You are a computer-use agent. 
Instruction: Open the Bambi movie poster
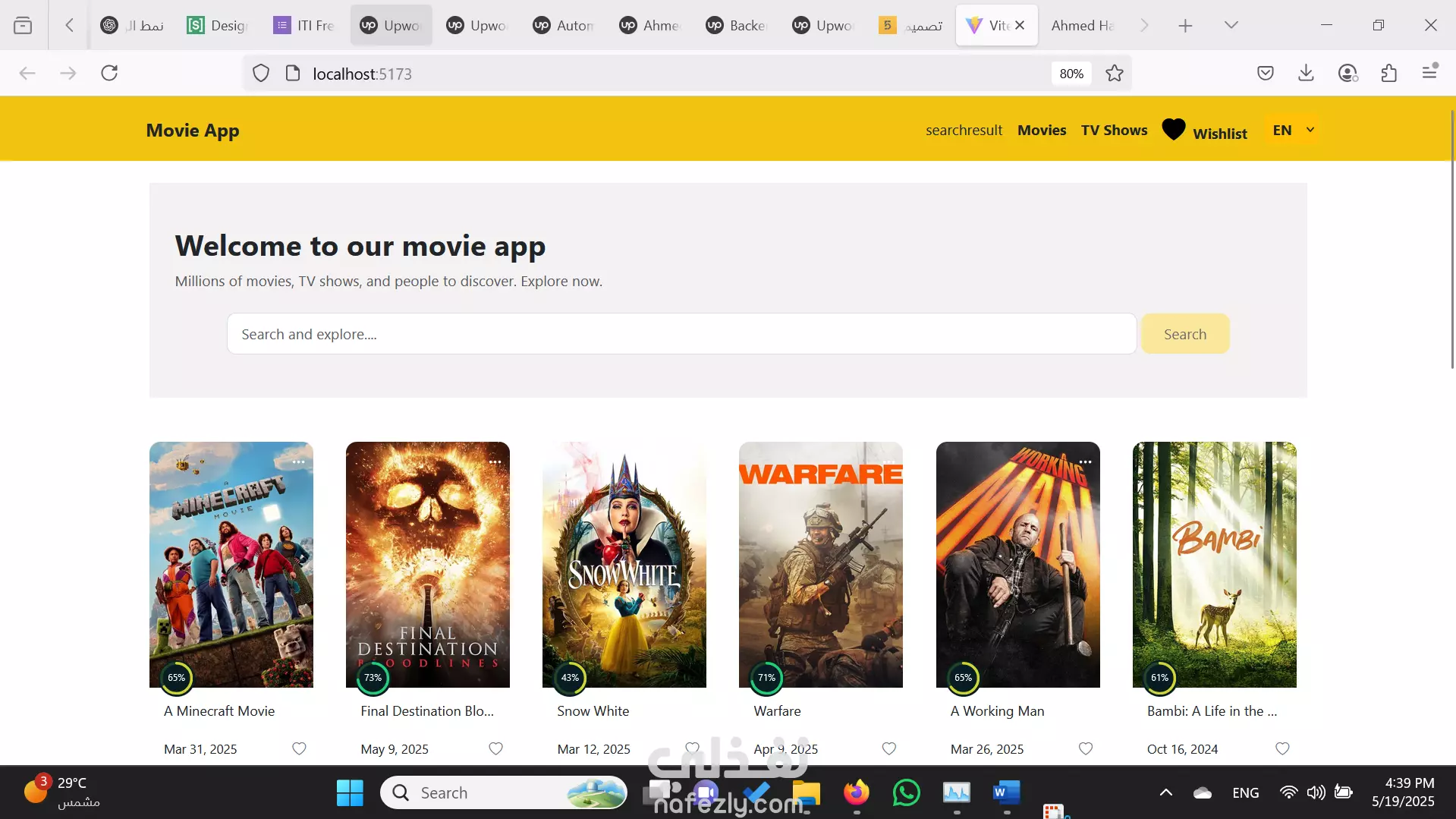(x=1215, y=565)
